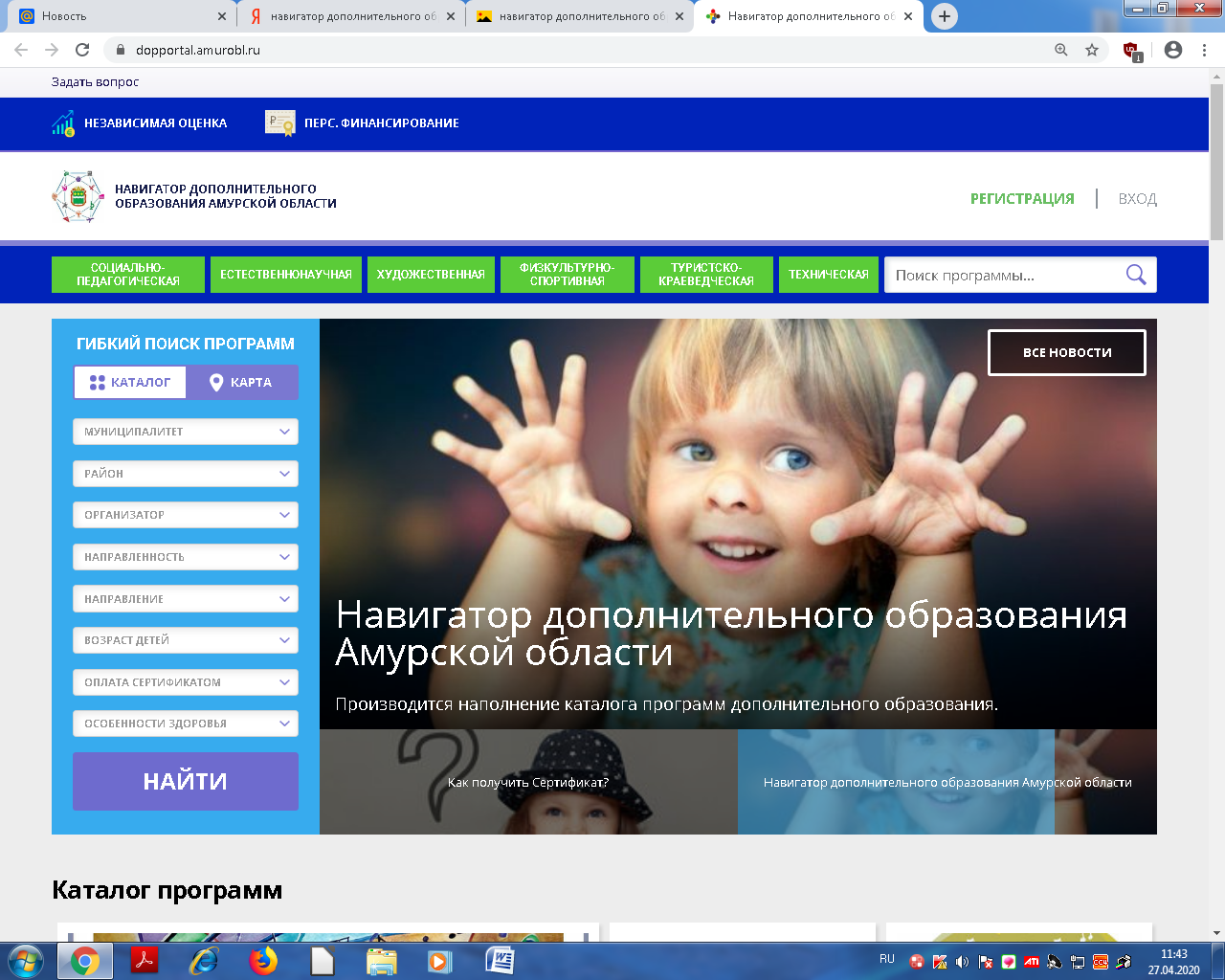Open the Как получить Сертификат? news tile
Image resolution: width=1225 pixels, height=980 pixels.
coord(528,782)
